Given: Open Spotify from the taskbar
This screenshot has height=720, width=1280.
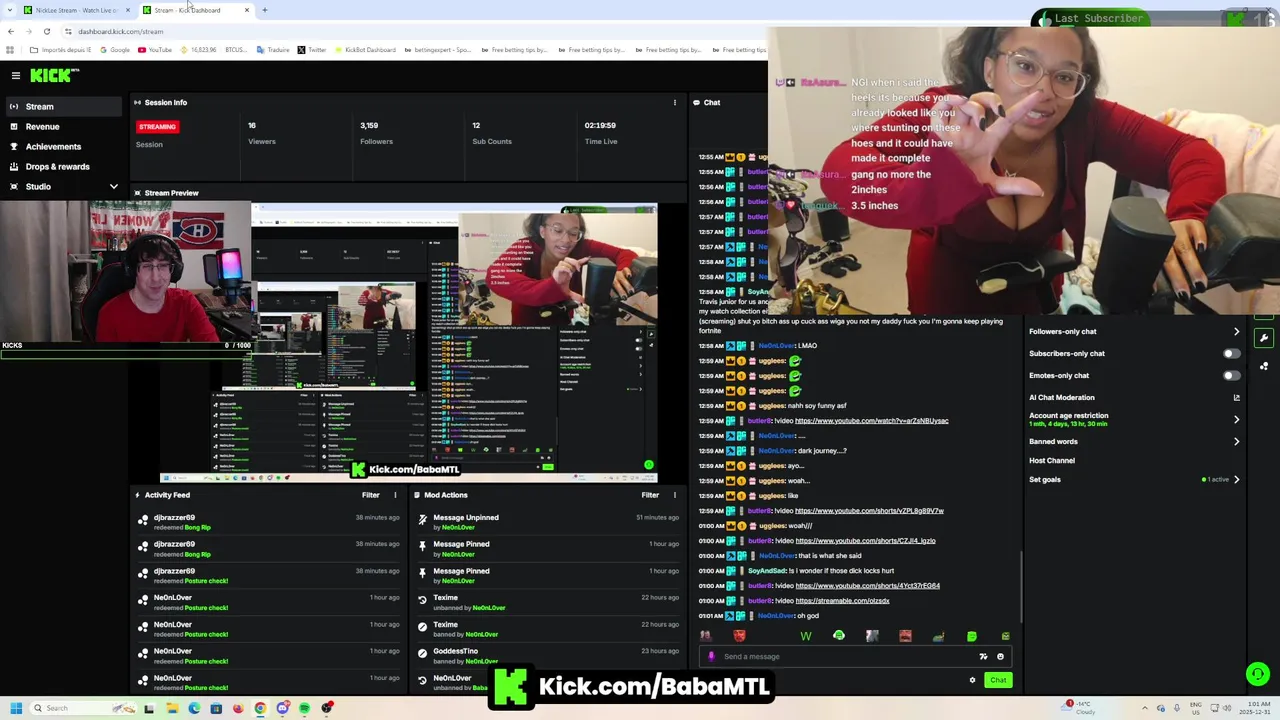Looking at the screenshot, I should click(305, 708).
